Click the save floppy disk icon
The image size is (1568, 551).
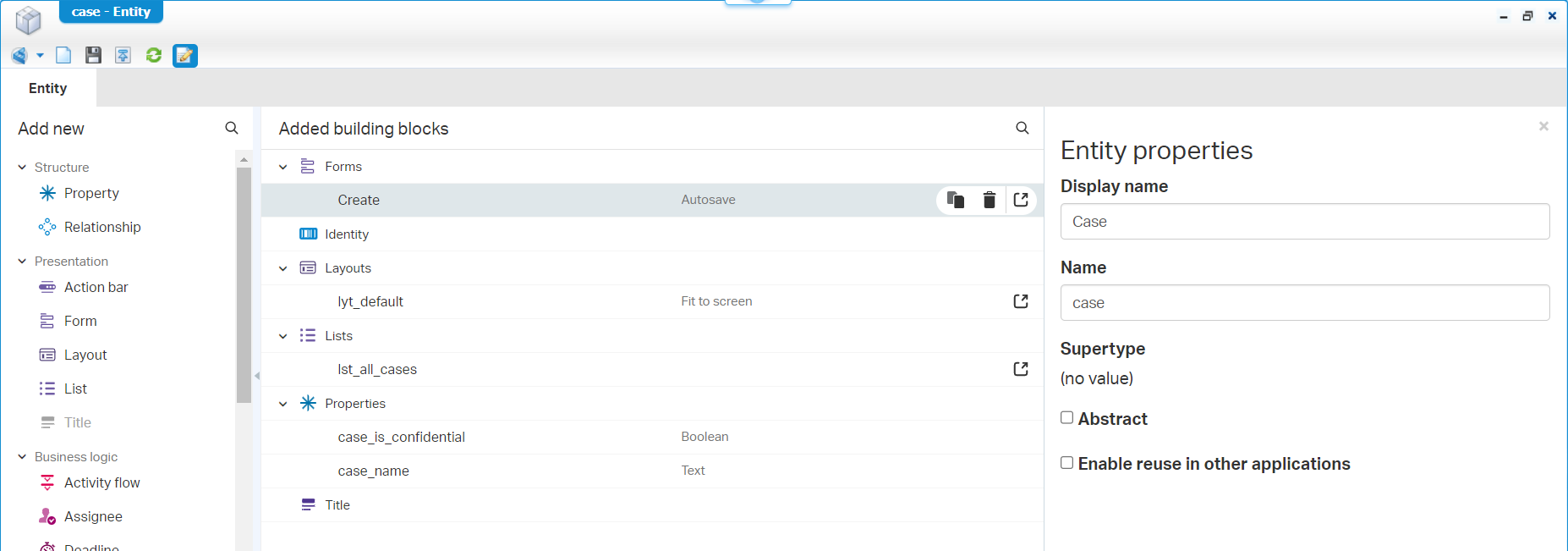[93, 56]
